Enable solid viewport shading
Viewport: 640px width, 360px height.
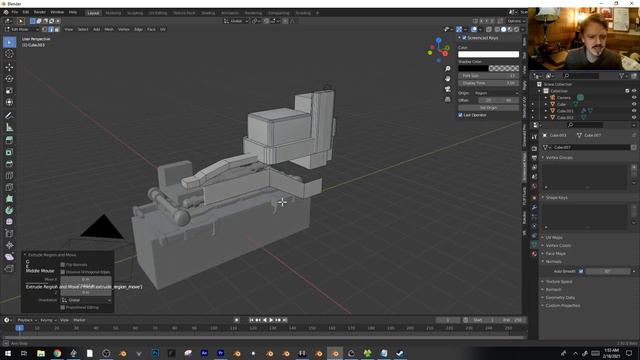(x=504, y=29)
